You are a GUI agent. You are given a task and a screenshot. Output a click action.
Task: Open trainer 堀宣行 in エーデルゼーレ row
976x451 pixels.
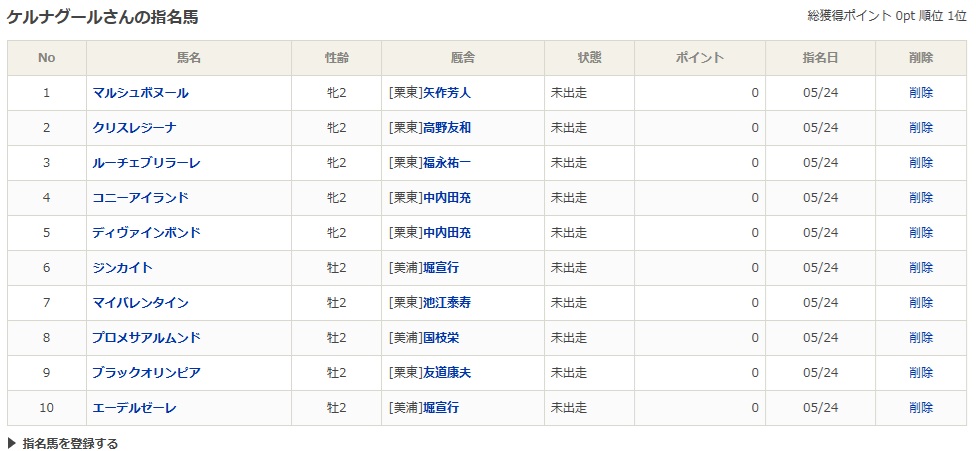click(441, 407)
